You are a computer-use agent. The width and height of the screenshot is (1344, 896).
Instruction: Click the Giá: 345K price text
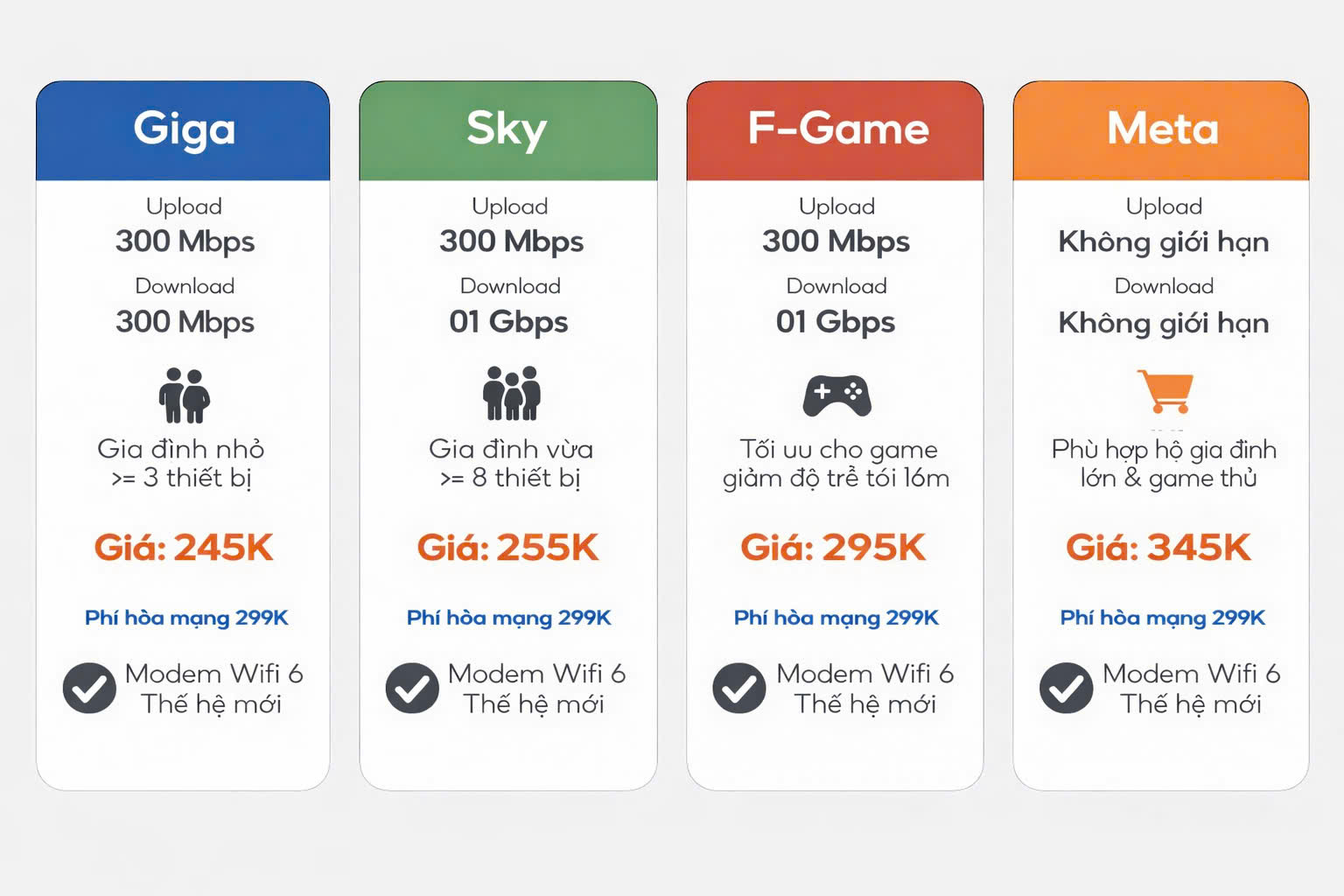click(1158, 548)
